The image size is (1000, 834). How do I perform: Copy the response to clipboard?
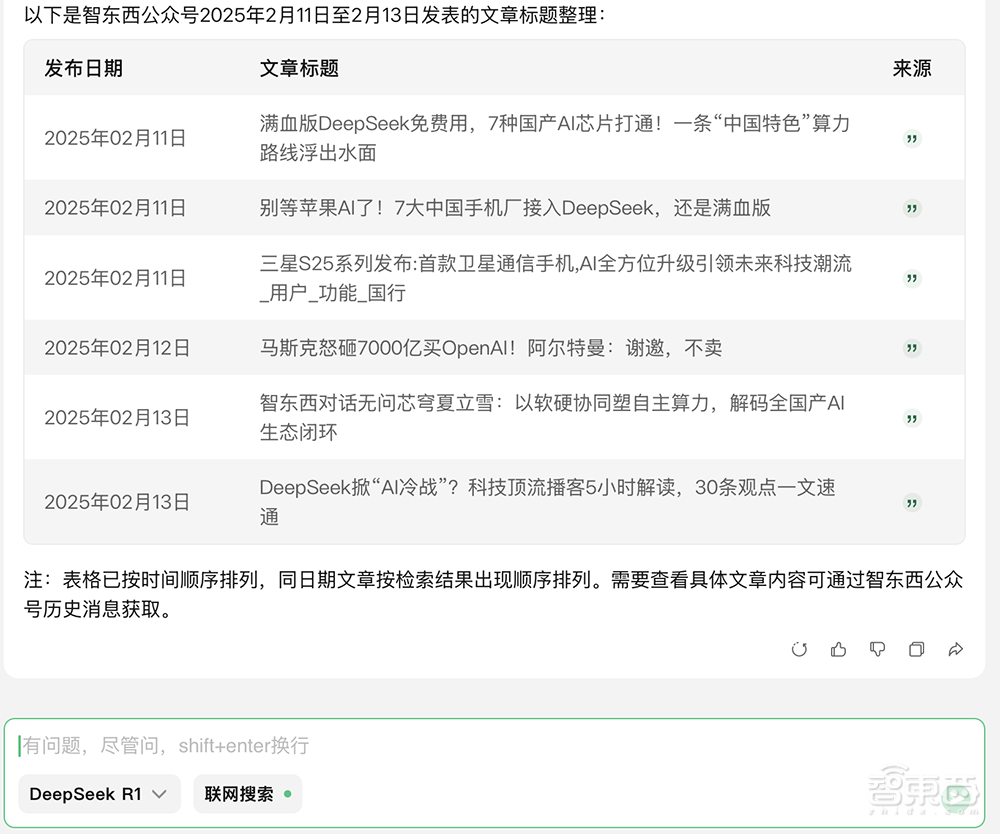pos(916,650)
